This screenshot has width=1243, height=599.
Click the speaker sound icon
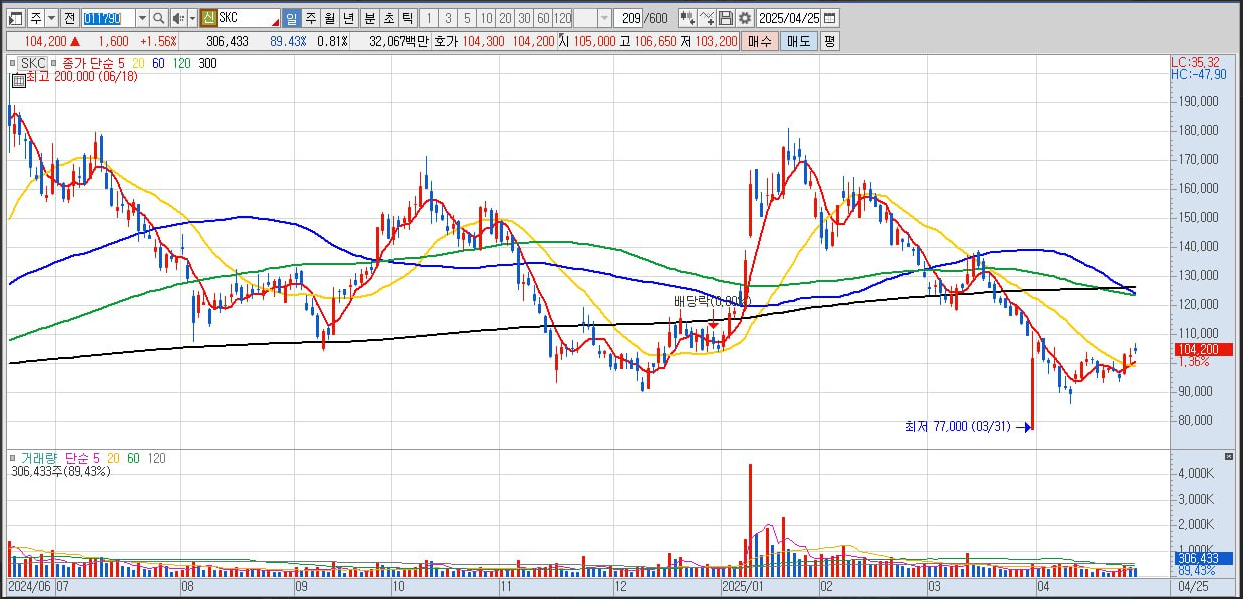pos(177,18)
